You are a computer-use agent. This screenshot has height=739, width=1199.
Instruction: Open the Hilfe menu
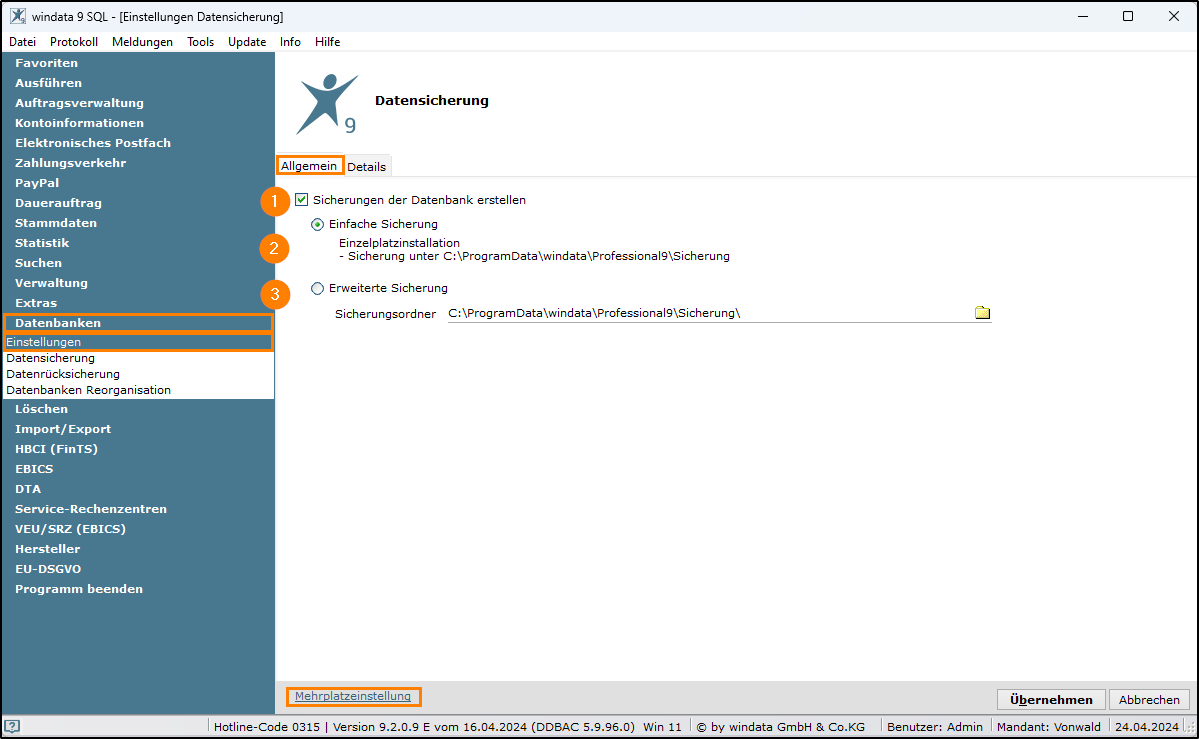327,42
